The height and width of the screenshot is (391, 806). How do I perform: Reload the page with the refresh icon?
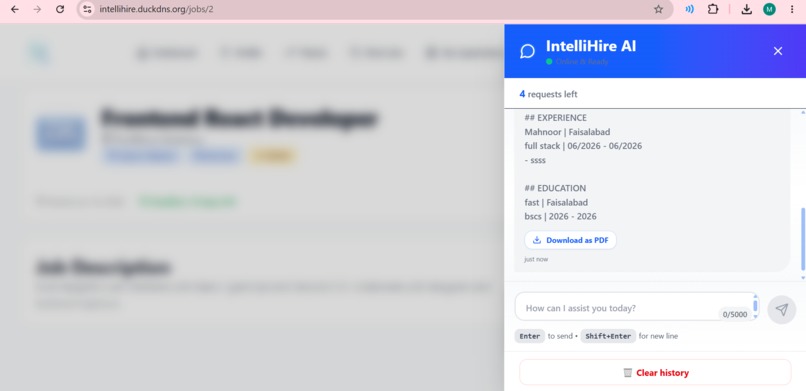pos(60,9)
